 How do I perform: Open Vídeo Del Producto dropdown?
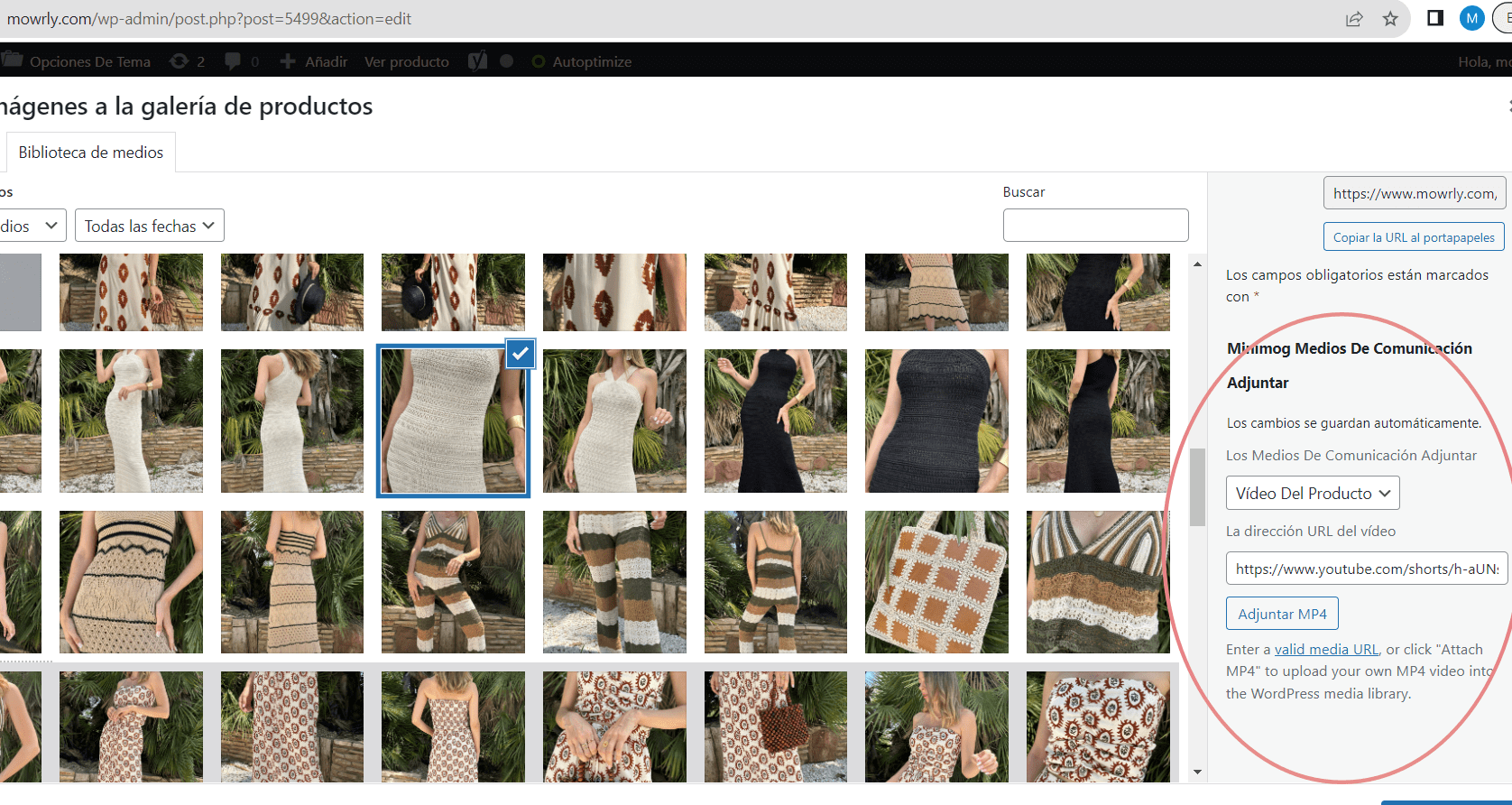(x=1313, y=493)
